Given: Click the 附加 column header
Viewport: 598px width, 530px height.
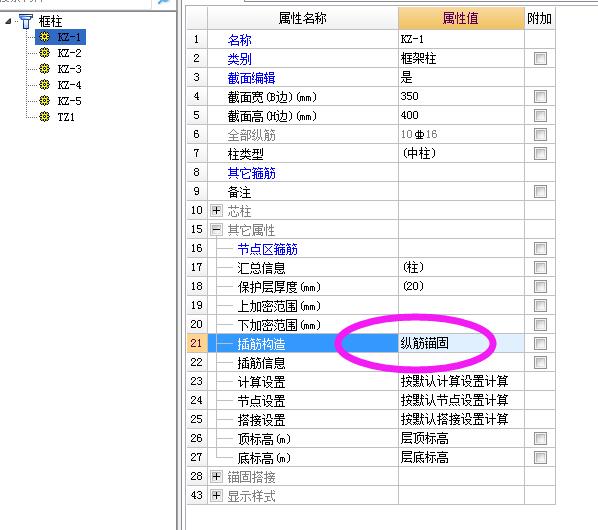Looking at the screenshot, I should coord(540,18).
